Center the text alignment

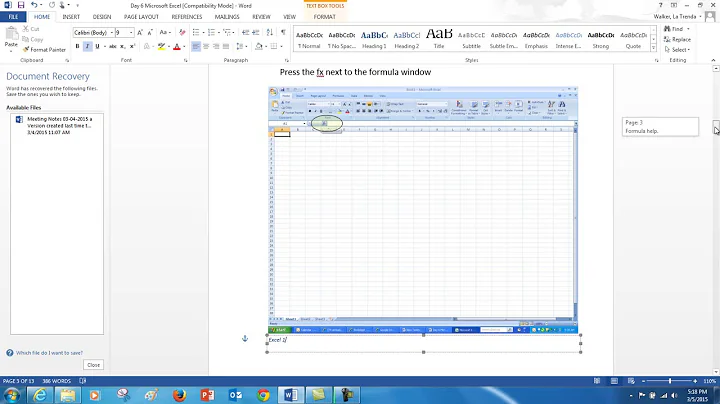point(206,46)
